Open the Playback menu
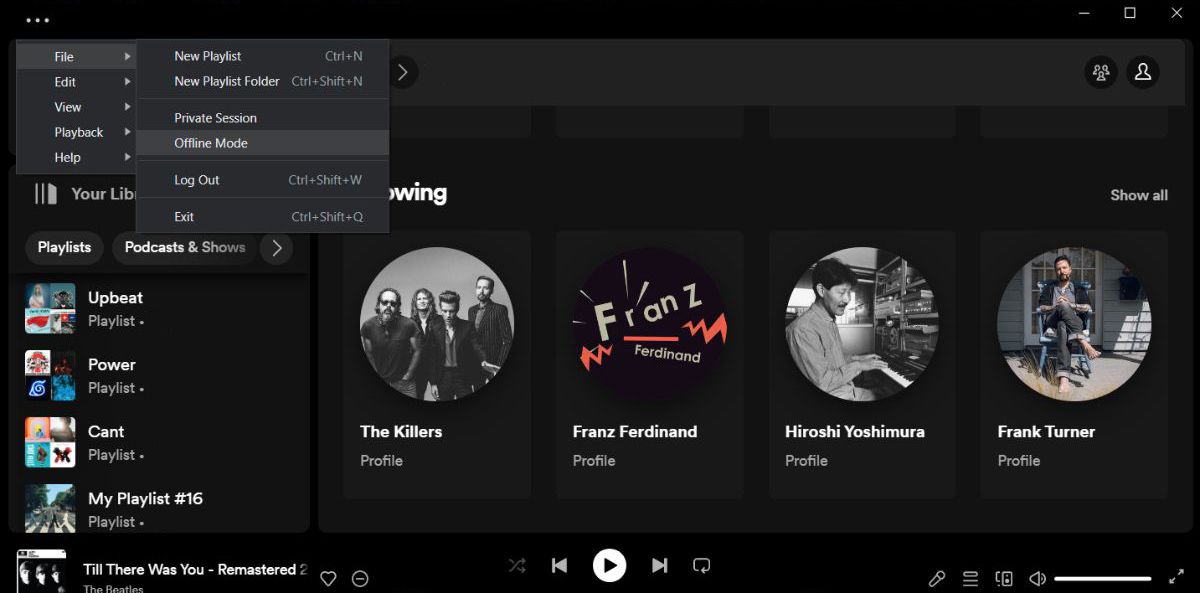Image resolution: width=1200 pixels, height=593 pixels. 76,132
